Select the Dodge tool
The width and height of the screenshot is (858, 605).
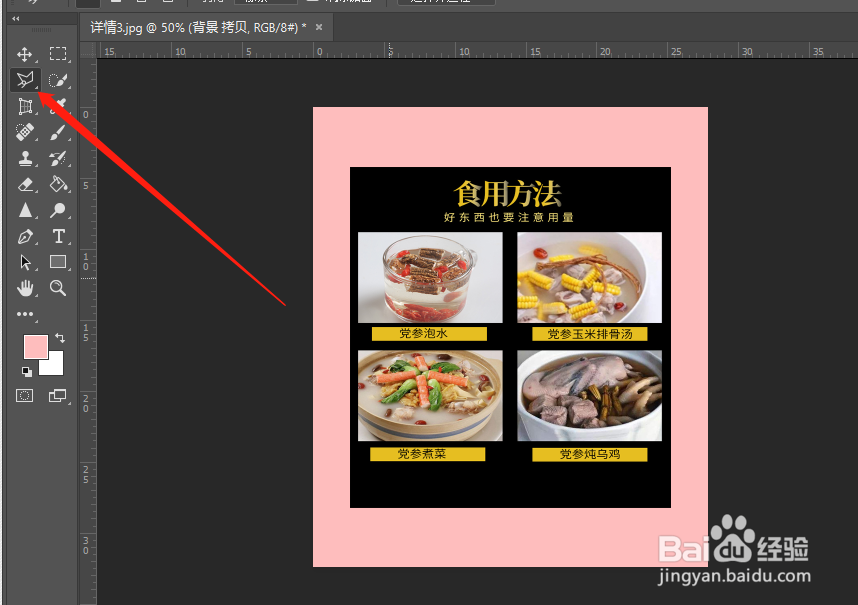pyautogui.click(x=58, y=210)
